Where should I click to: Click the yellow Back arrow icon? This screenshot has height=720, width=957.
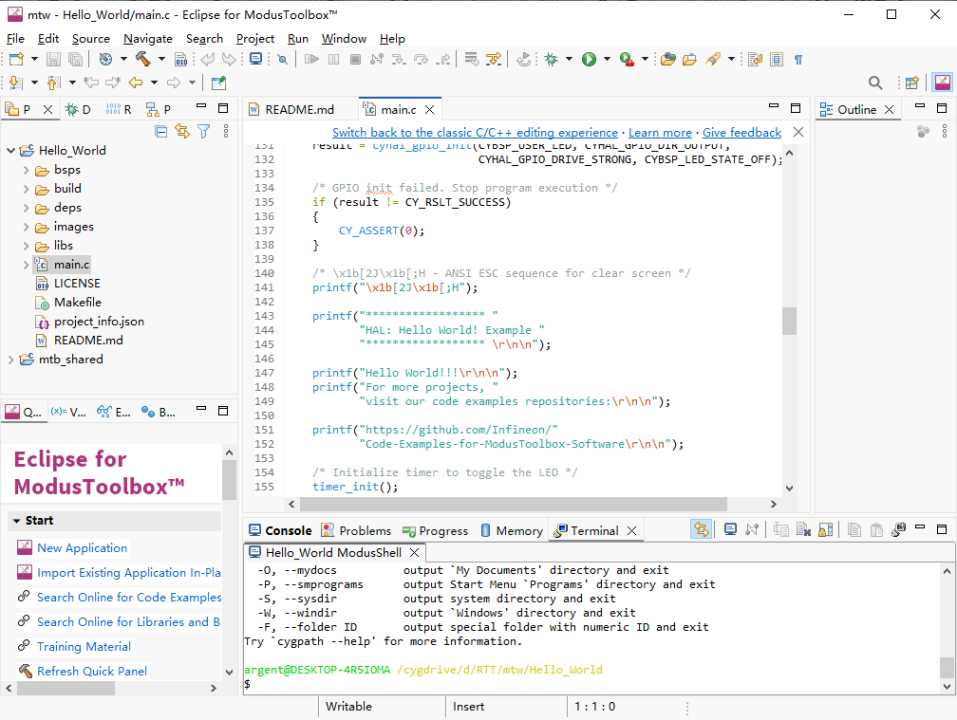tap(135, 82)
